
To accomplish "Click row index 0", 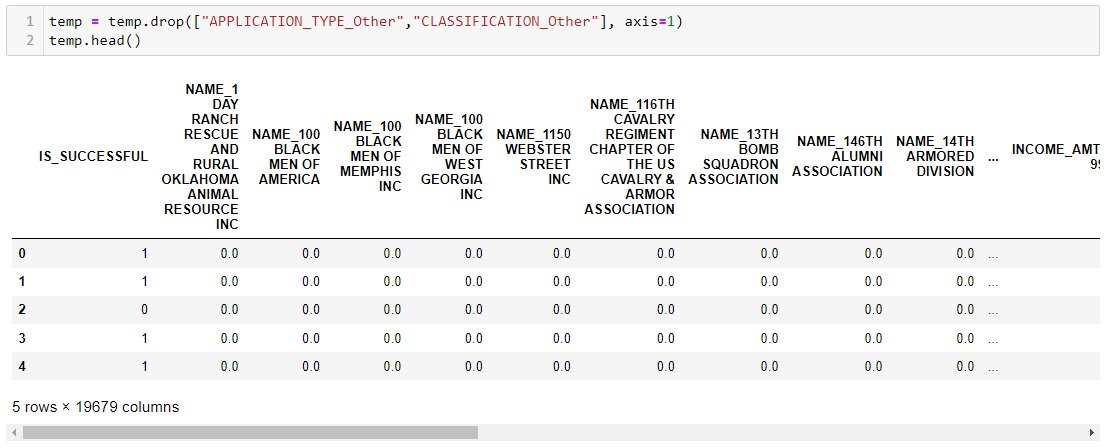I will tap(22, 253).
